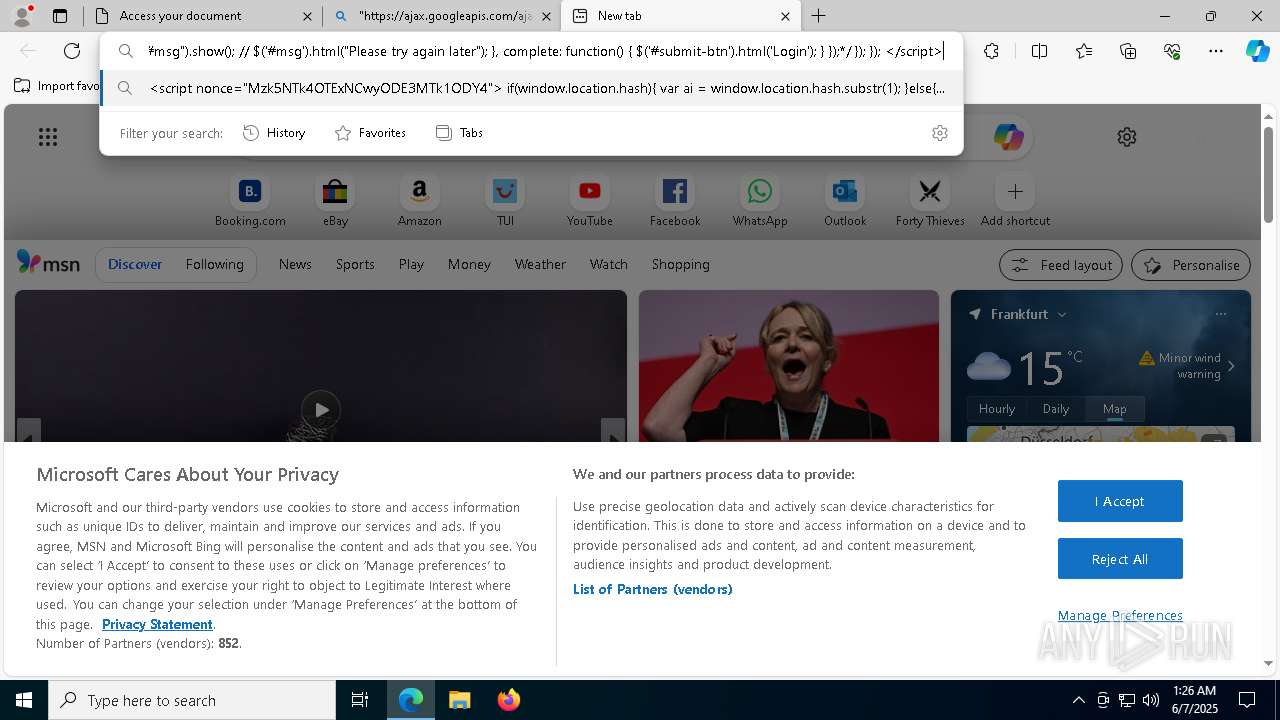Open the Shopping menu item

tap(681, 264)
